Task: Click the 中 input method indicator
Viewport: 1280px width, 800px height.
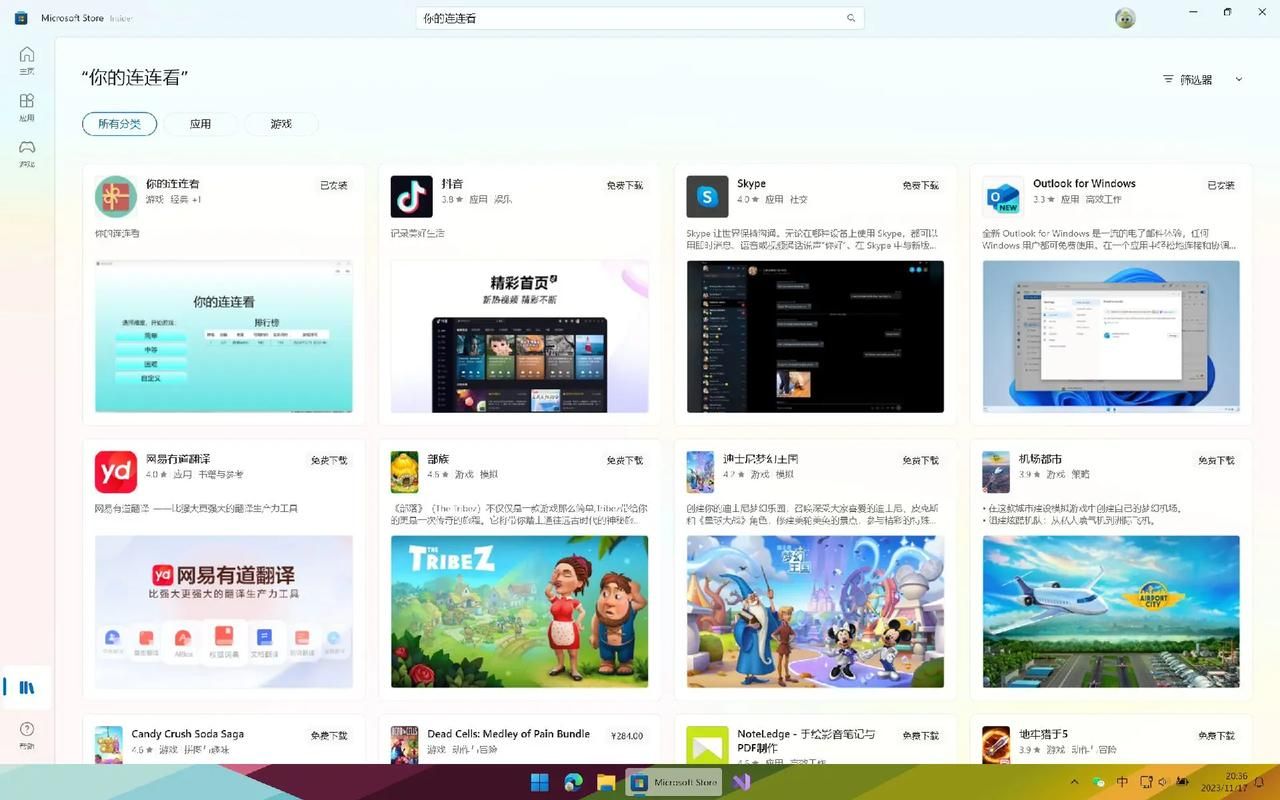Action: [x=1122, y=782]
